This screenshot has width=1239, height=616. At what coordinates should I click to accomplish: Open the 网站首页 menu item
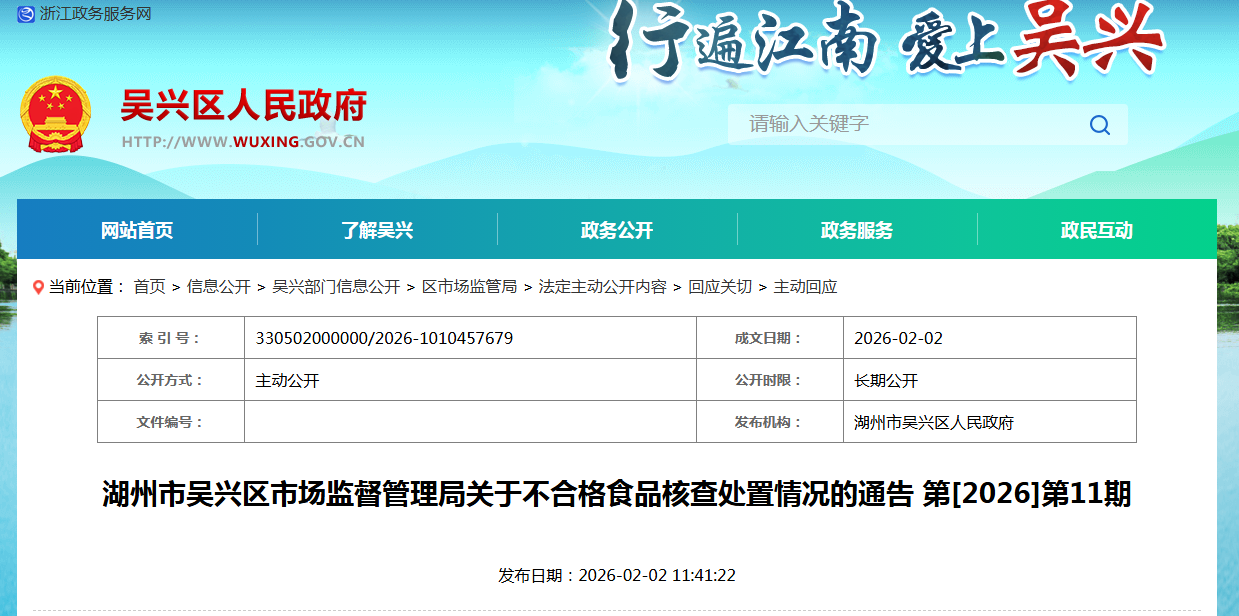(137, 230)
